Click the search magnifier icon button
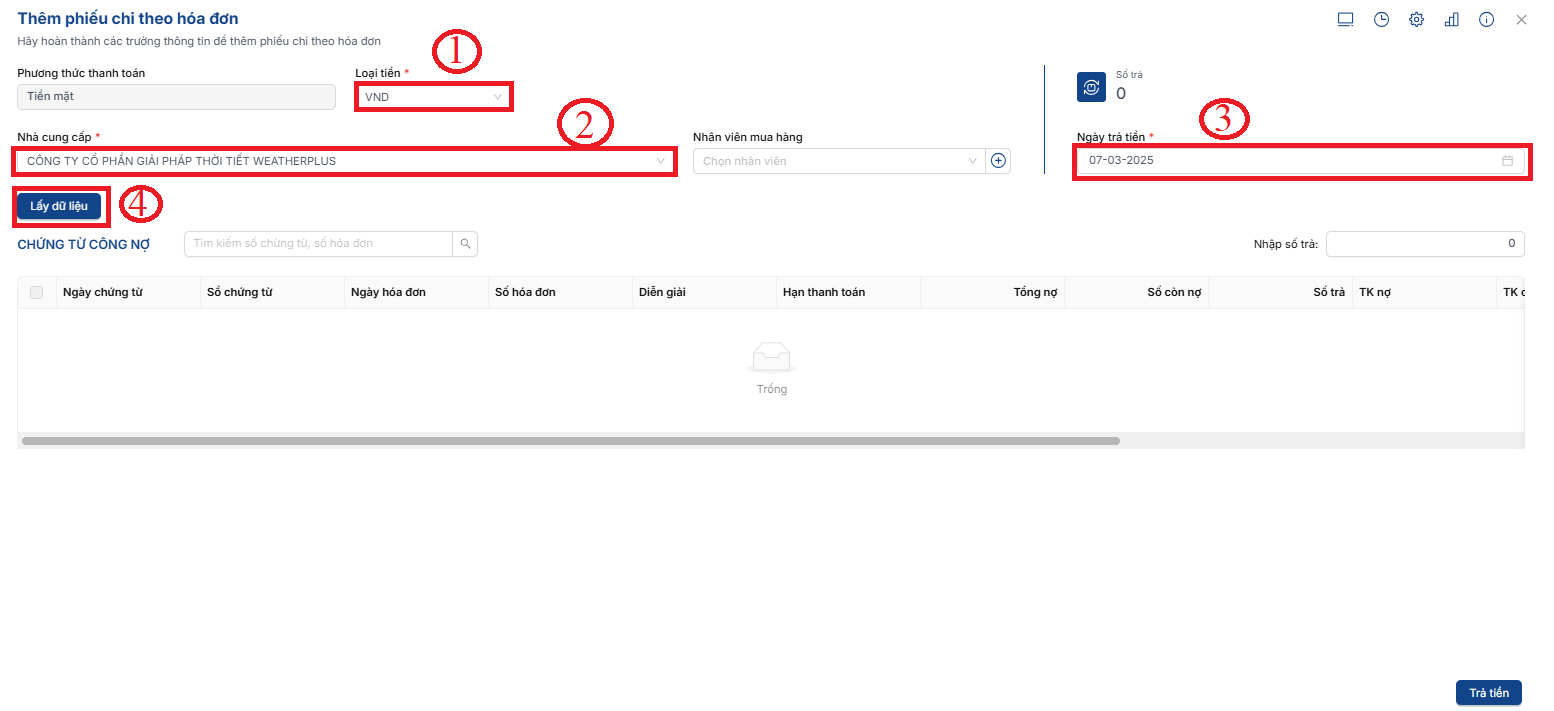The height and width of the screenshot is (711, 1554). point(465,243)
